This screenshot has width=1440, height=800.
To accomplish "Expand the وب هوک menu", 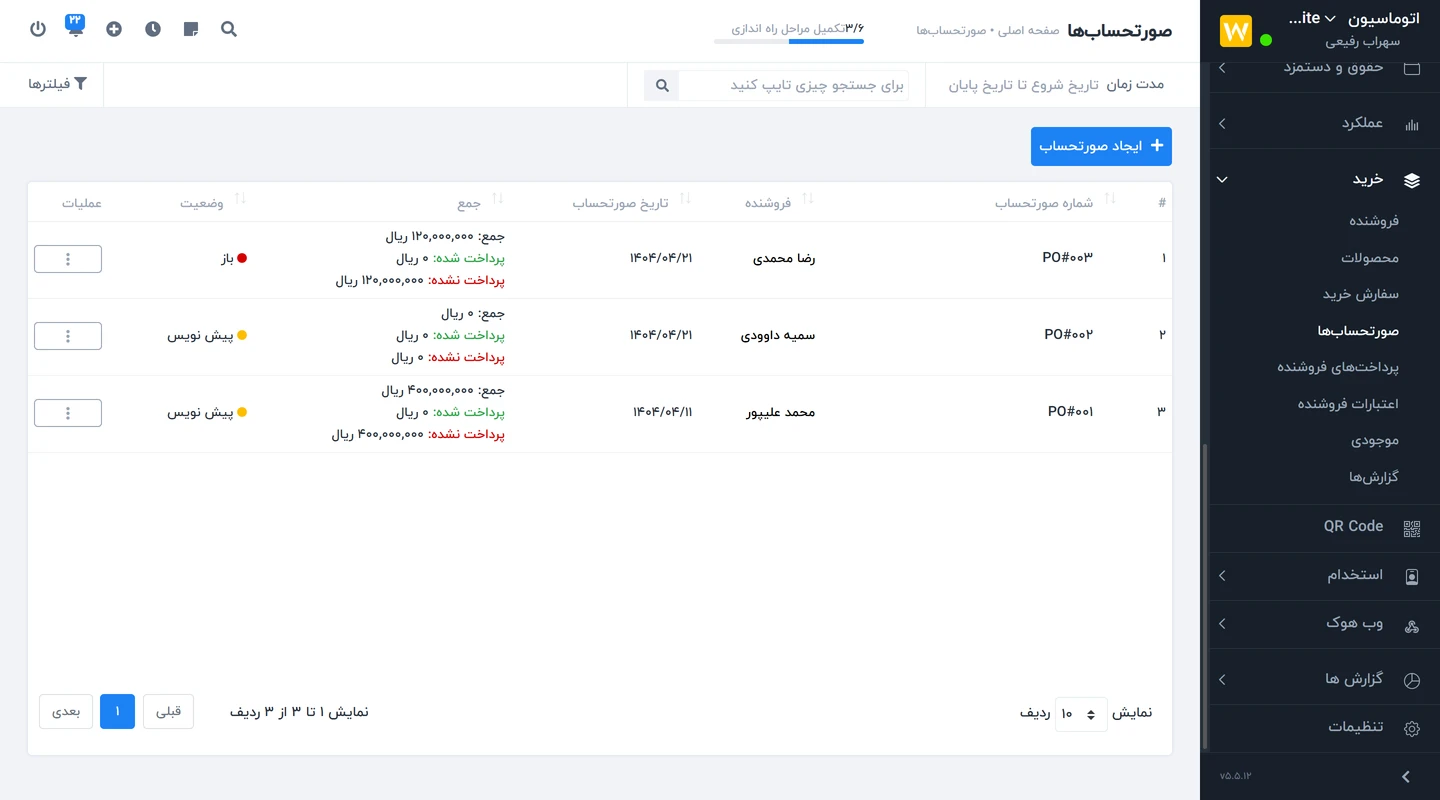I will pyautogui.click(x=1222, y=624).
